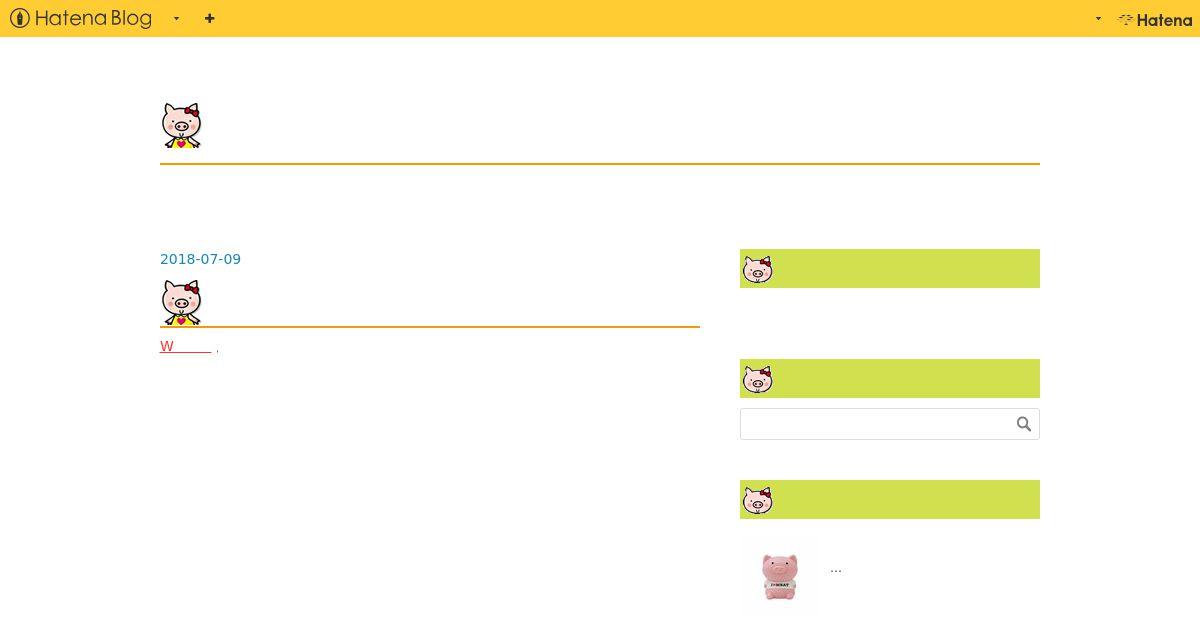The width and height of the screenshot is (1200, 630).
Task: Click the pig icon above the search box
Action: (x=758, y=379)
